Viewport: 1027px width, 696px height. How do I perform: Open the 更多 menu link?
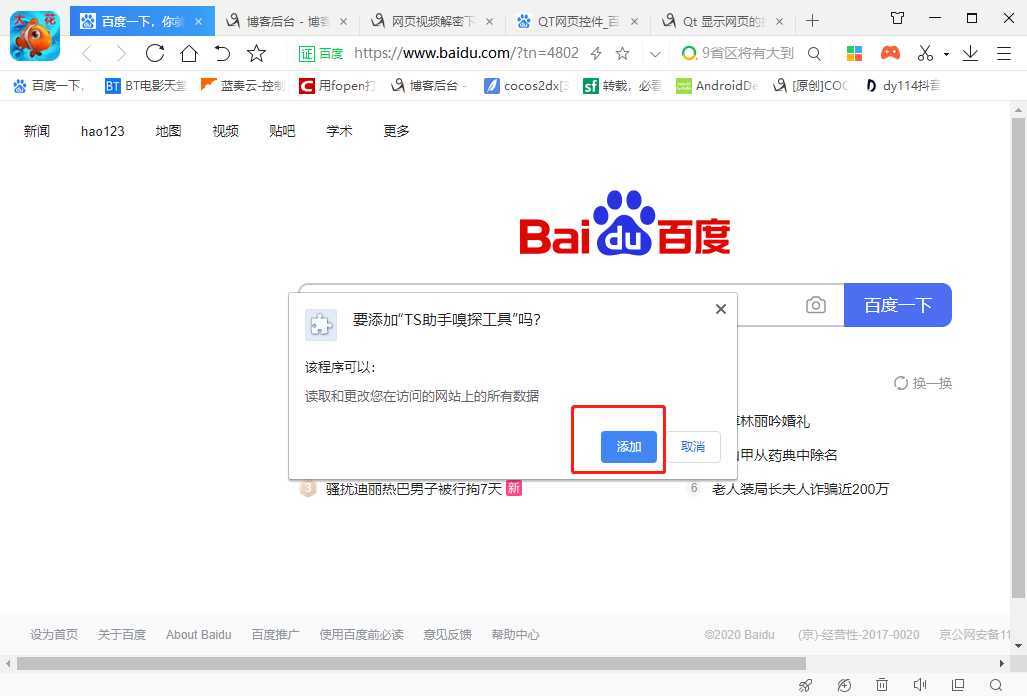coord(396,131)
